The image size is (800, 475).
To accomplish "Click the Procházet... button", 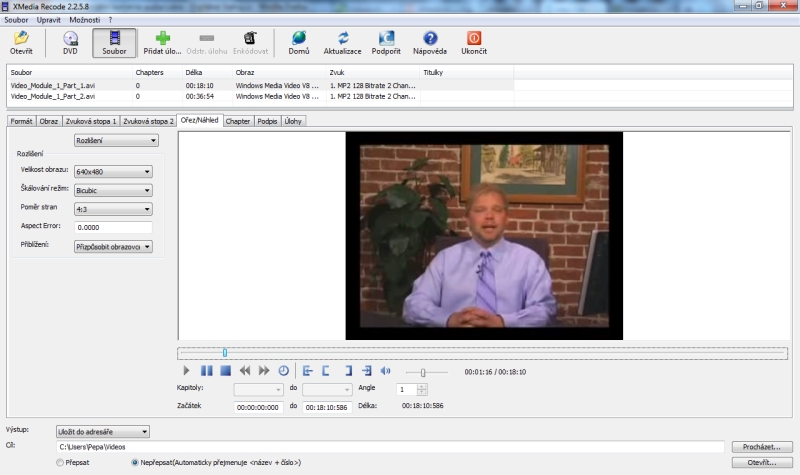I will (762, 447).
